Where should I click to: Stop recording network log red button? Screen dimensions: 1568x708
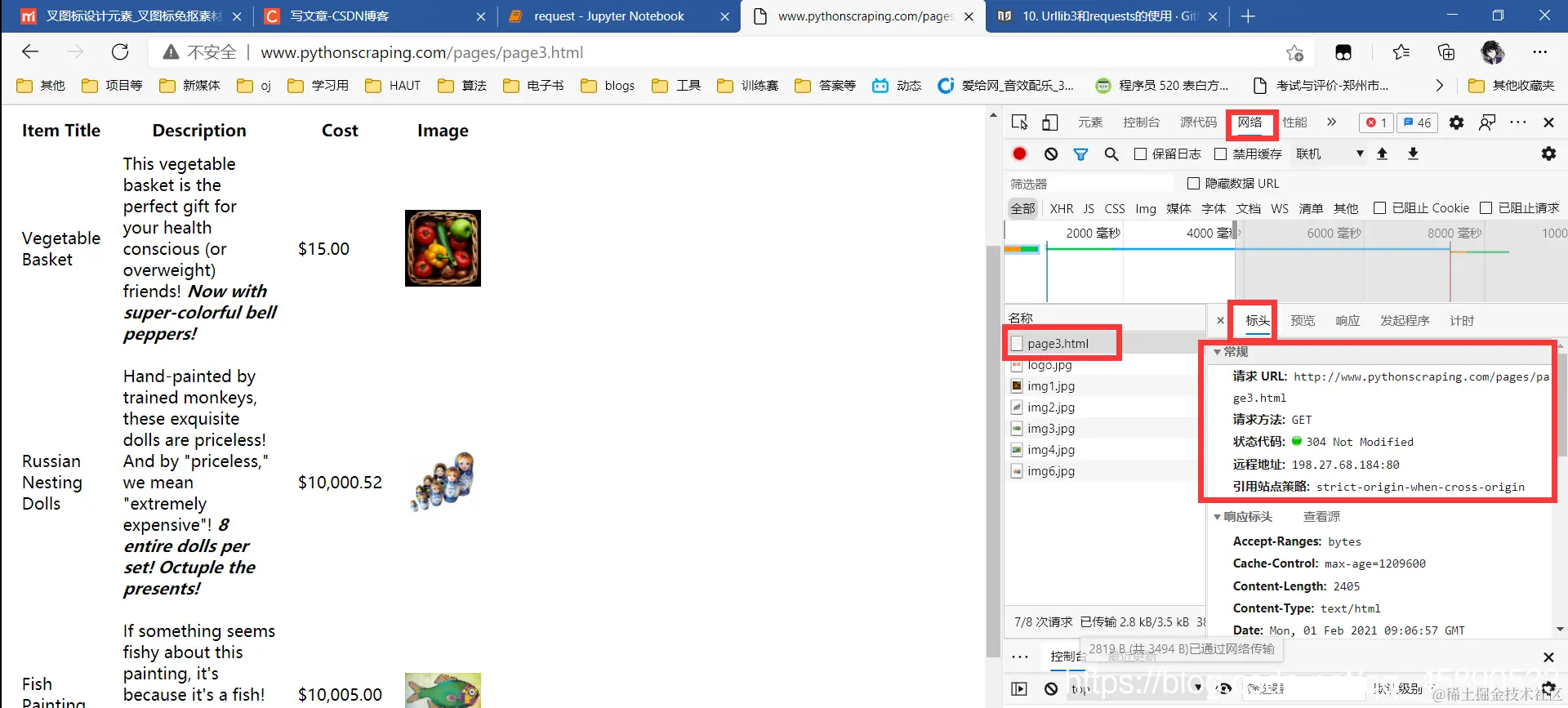coord(1019,154)
